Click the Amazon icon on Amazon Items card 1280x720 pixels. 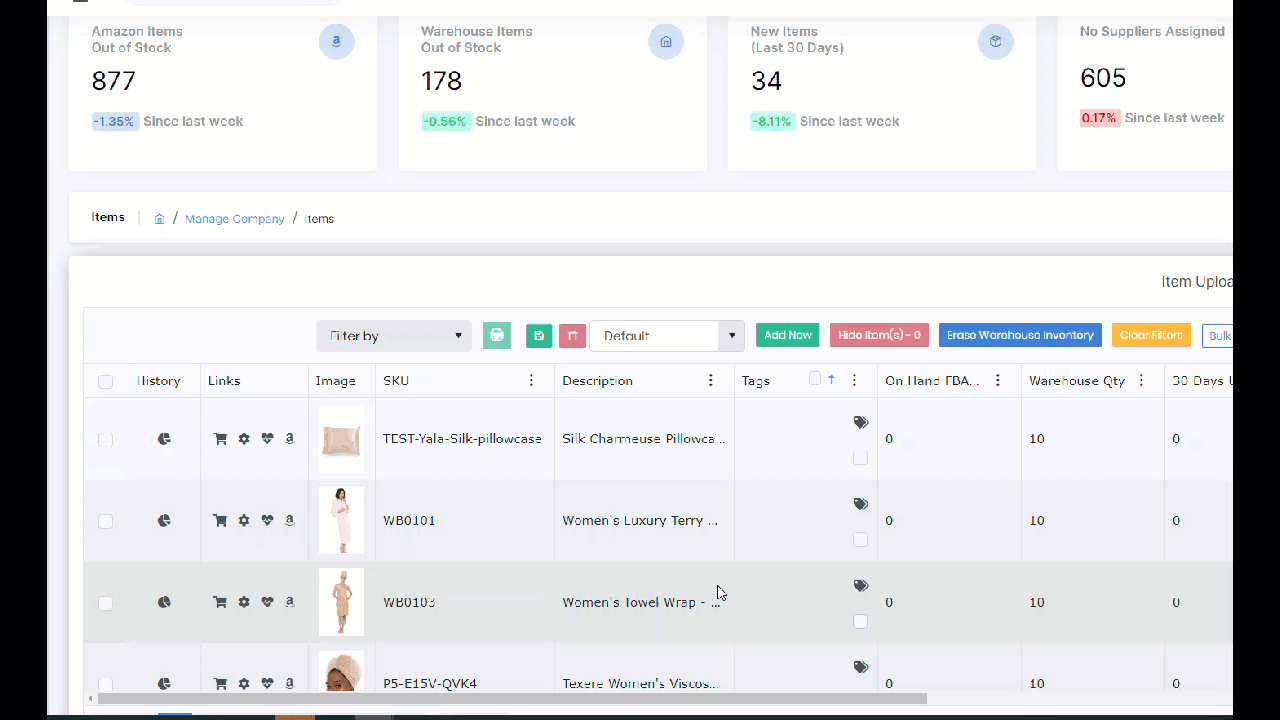[336, 42]
